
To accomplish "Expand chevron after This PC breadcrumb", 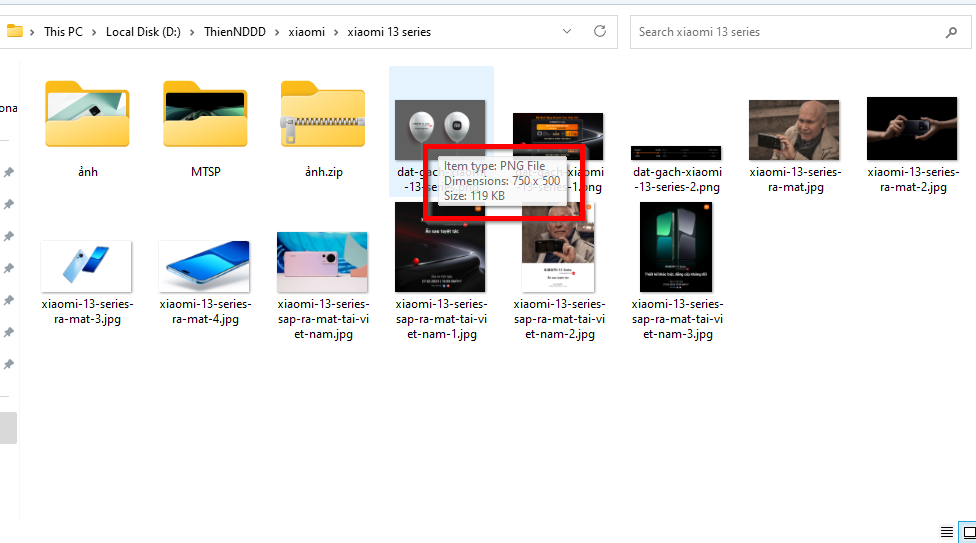I will [x=94, y=32].
